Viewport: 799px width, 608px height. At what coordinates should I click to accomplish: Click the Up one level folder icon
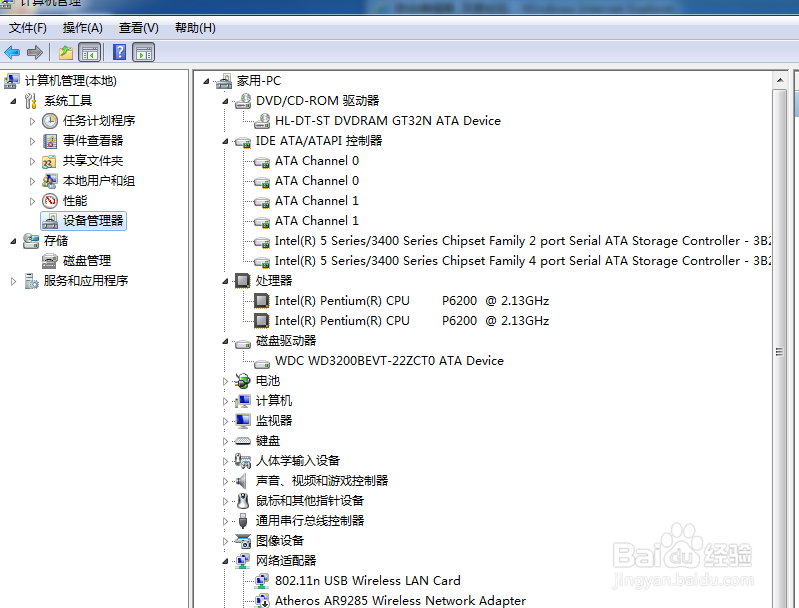[x=66, y=52]
